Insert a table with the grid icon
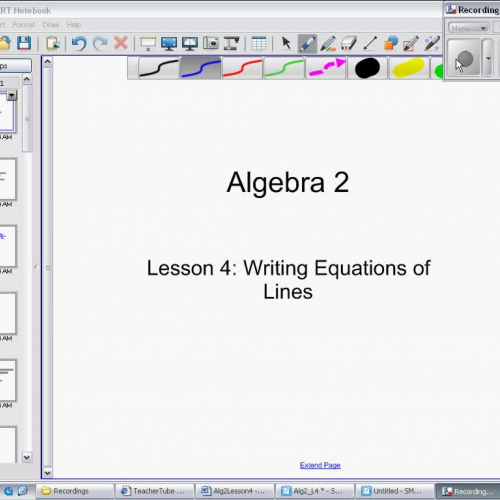 tap(259, 43)
